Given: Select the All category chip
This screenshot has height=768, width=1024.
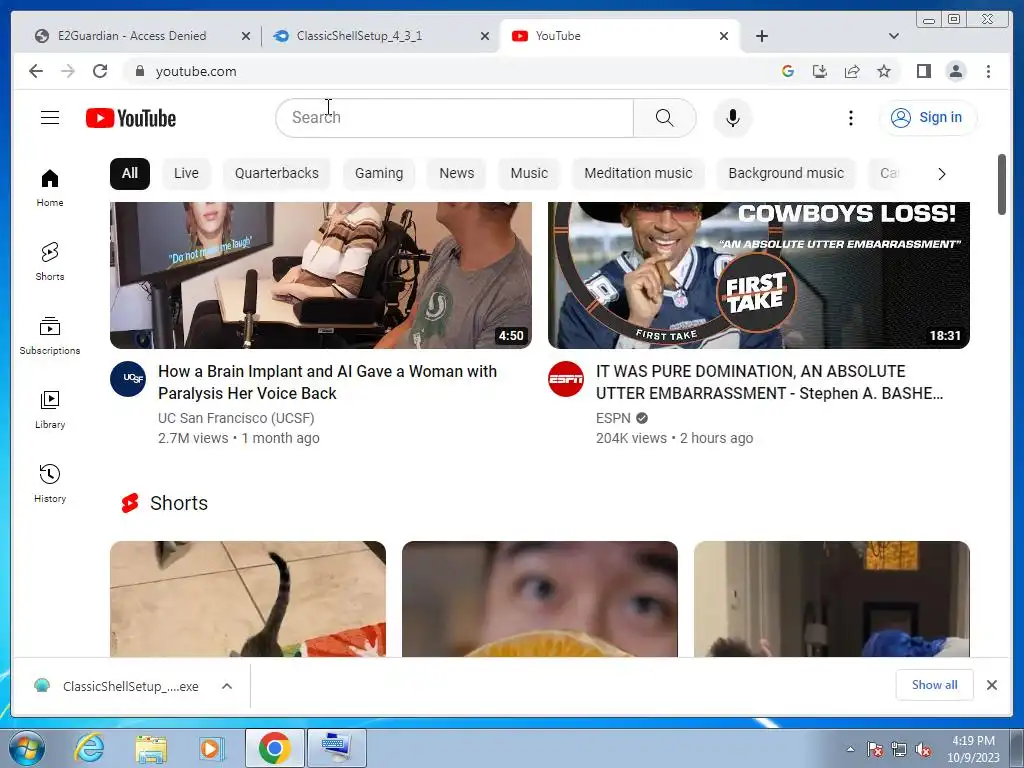Looking at the screenshot, I should pos(130,173).
